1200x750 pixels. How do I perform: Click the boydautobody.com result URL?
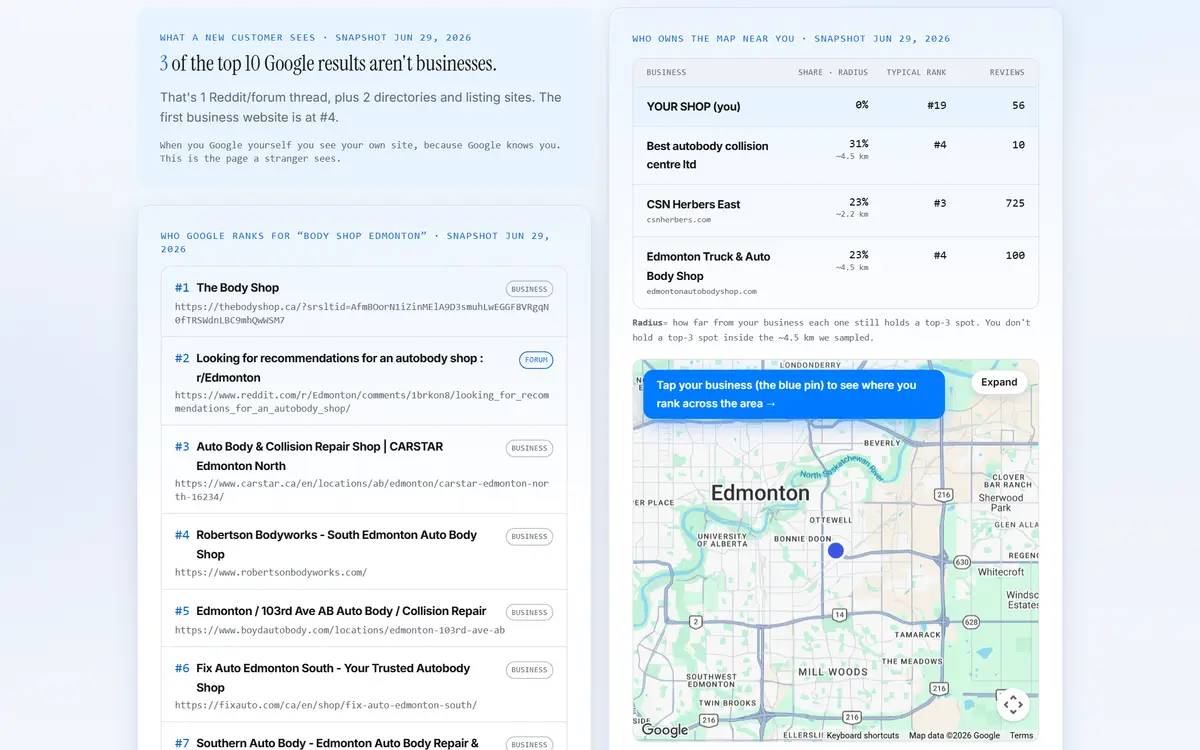[340, 631]
